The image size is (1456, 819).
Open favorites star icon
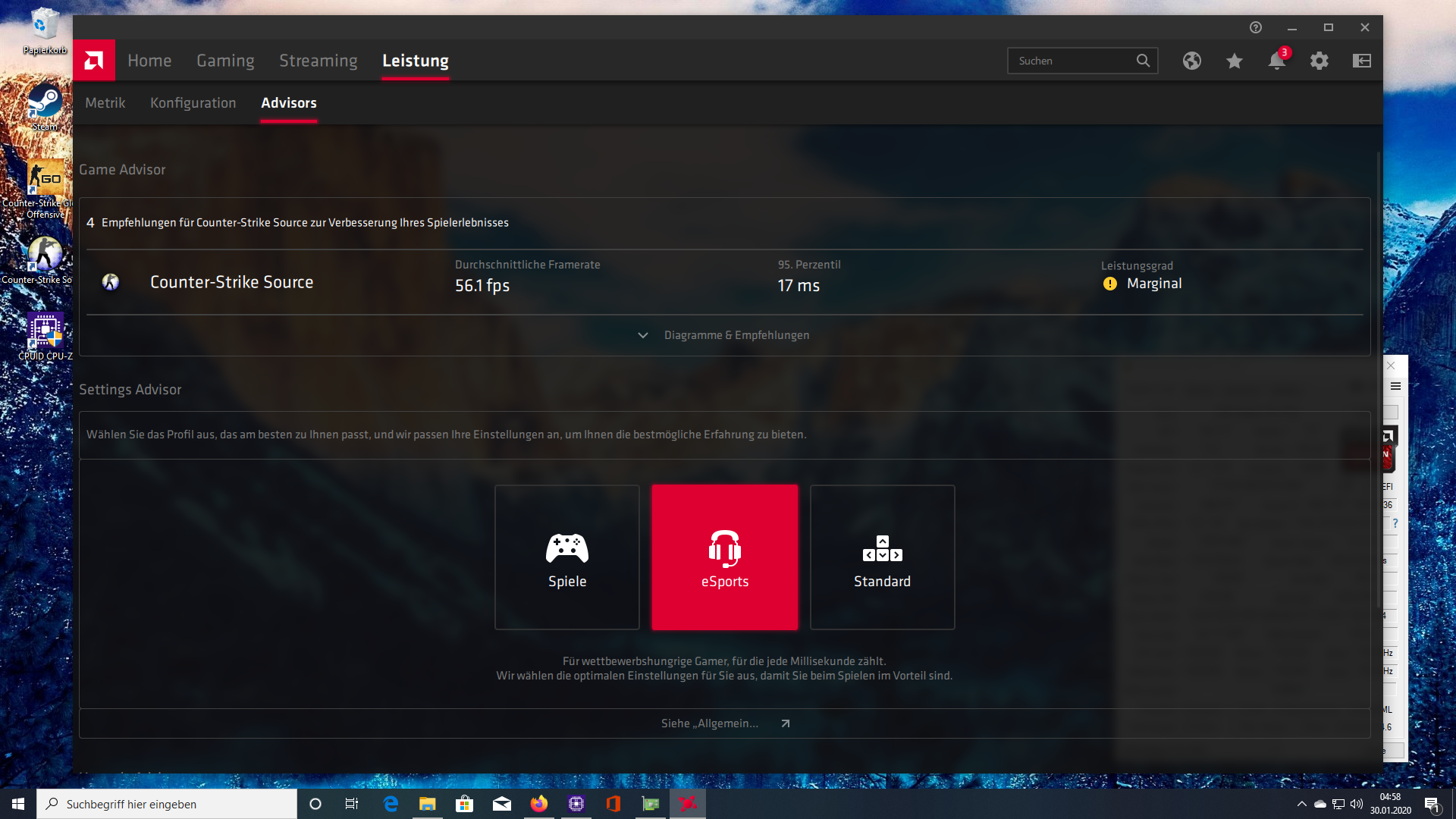click(1234, 61)
